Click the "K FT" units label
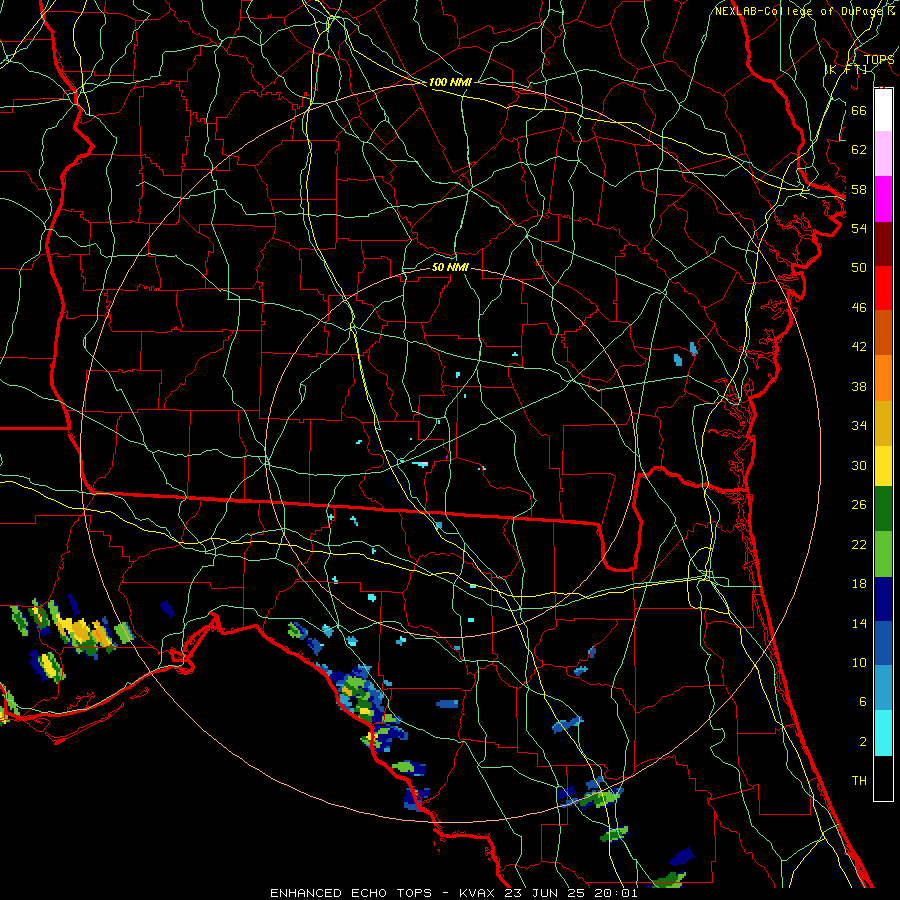Image resolution: width=900 pixels, height=900 pixels. click(x=846, y=69)
